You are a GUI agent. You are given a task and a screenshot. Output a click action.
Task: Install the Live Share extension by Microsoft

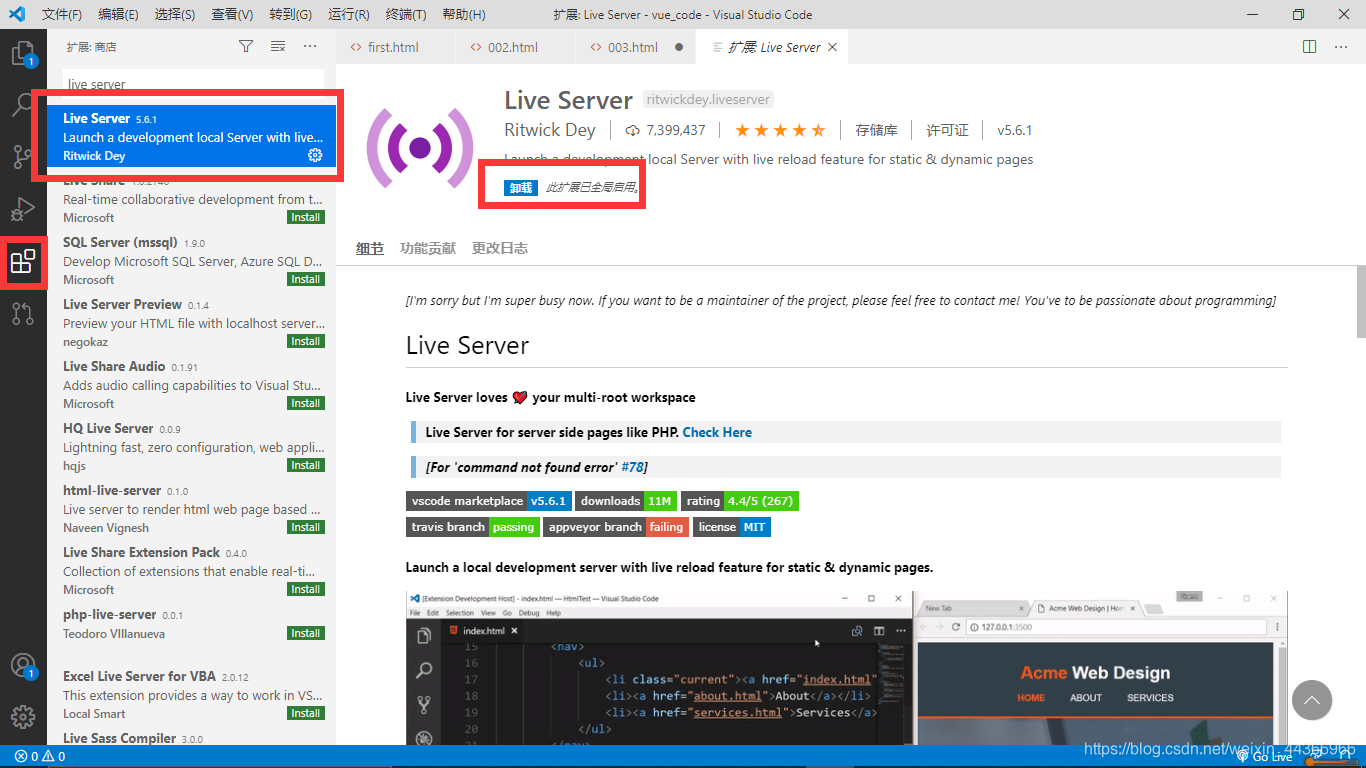tap(306, 217)
